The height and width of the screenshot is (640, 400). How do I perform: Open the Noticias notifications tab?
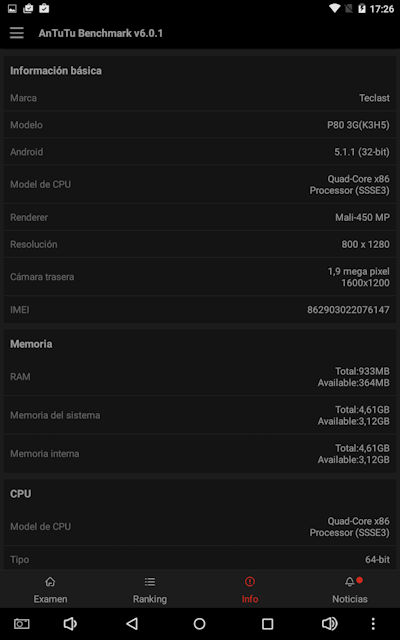(350, 590)
